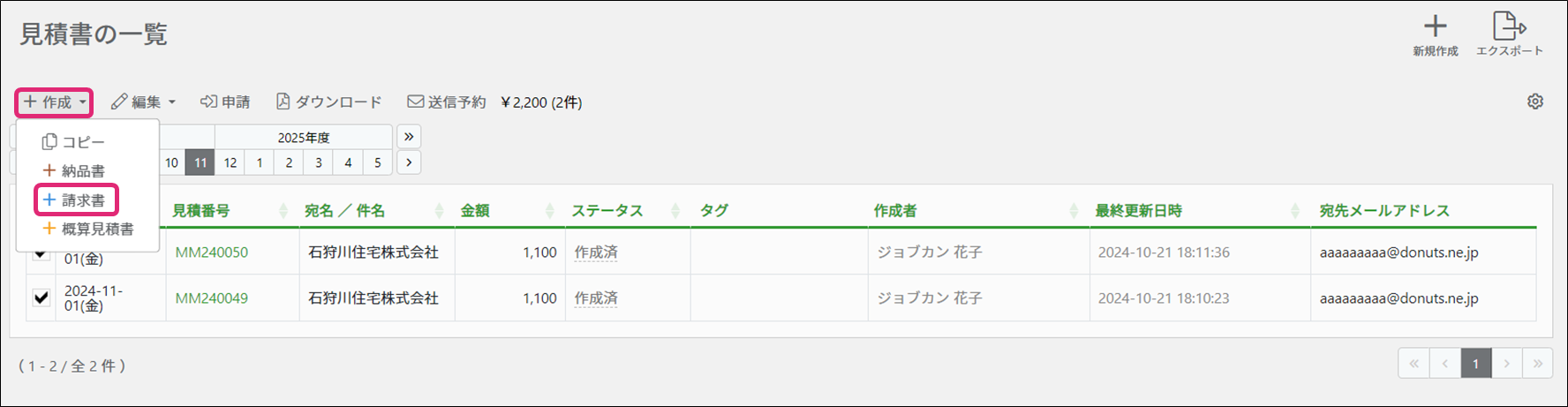This screenshot has width=1568, height=407.
Task: Click the エクスポート export icon
Action: click(1509, 26)
